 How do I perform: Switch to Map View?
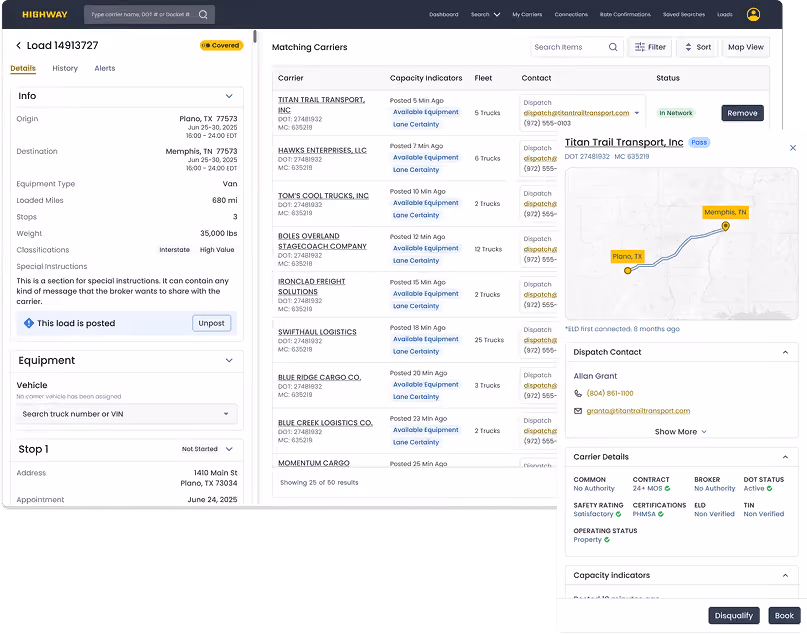(746, 47)
